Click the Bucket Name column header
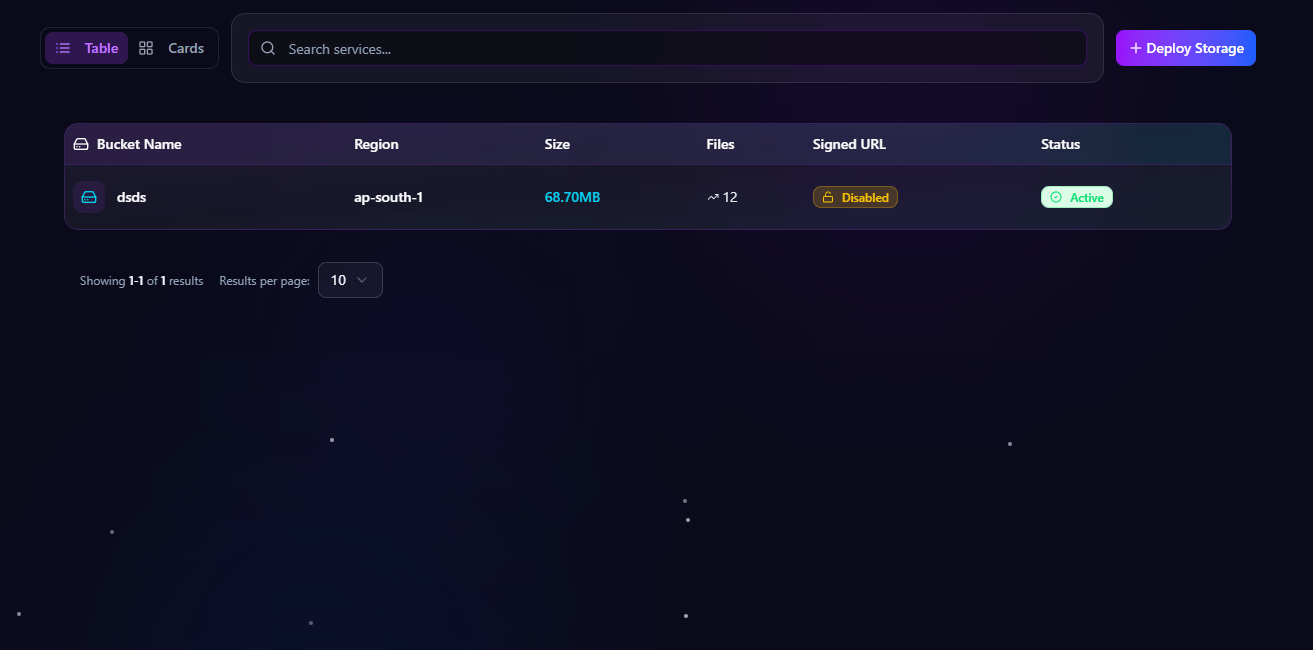The image size is (1313, 650). 139,144
